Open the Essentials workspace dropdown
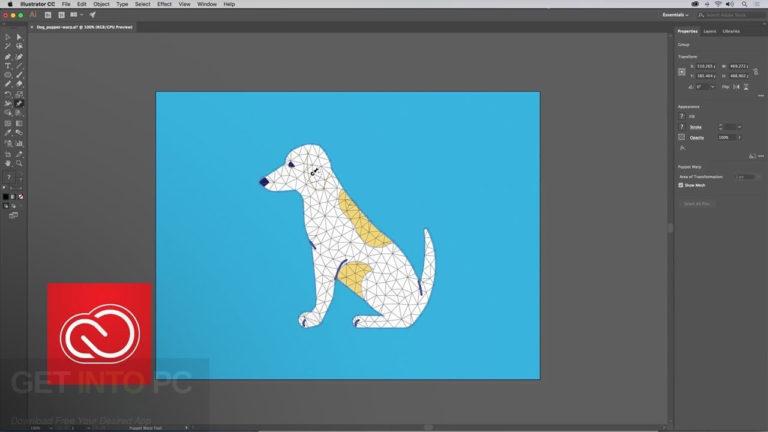 (x=675, y=15)
